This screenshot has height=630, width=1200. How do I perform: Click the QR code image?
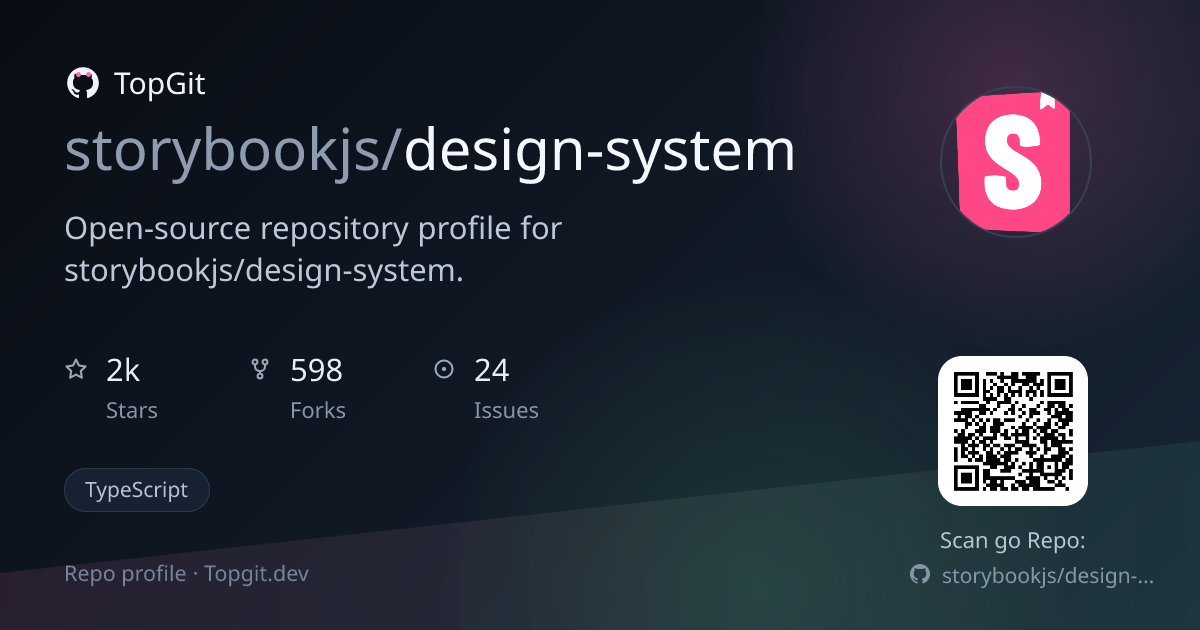pyautogui.click(x=1013, y=431)
